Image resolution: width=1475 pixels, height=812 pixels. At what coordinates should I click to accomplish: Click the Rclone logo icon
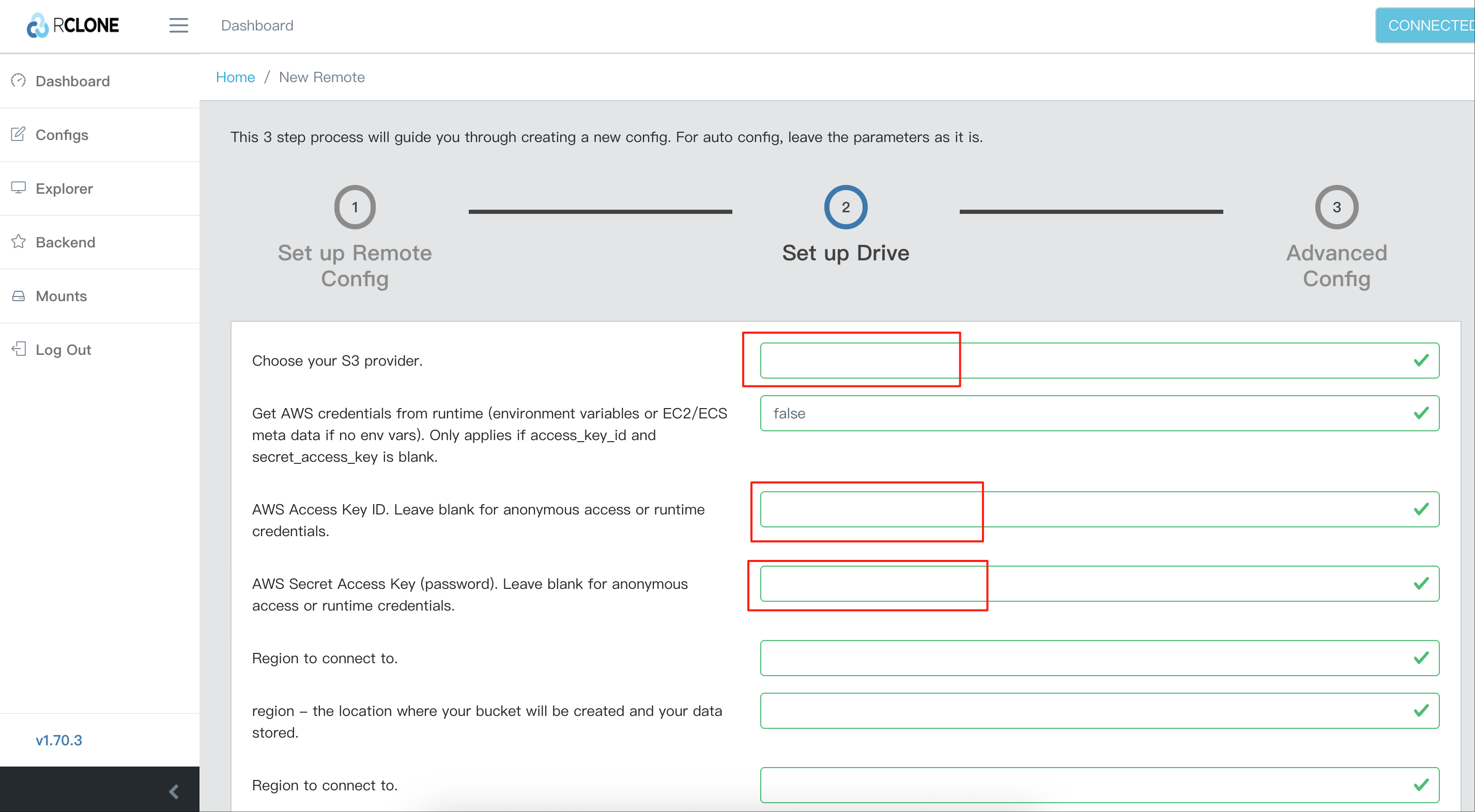[38, 25]
